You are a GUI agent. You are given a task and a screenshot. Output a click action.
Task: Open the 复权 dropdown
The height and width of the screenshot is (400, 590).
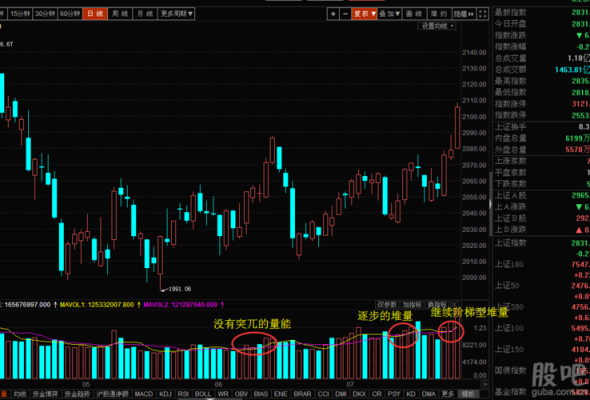point(364,14)
